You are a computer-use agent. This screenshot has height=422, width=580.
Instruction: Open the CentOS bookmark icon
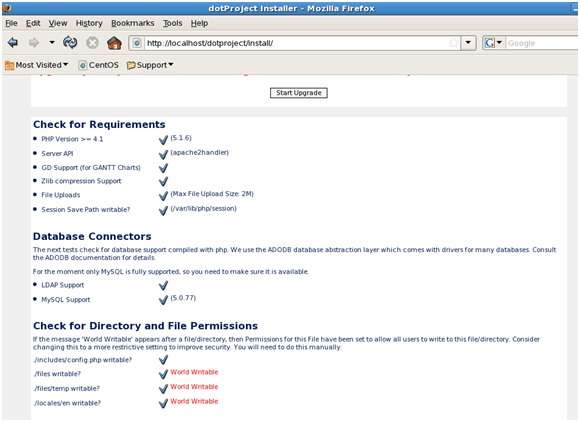[82, 65]
